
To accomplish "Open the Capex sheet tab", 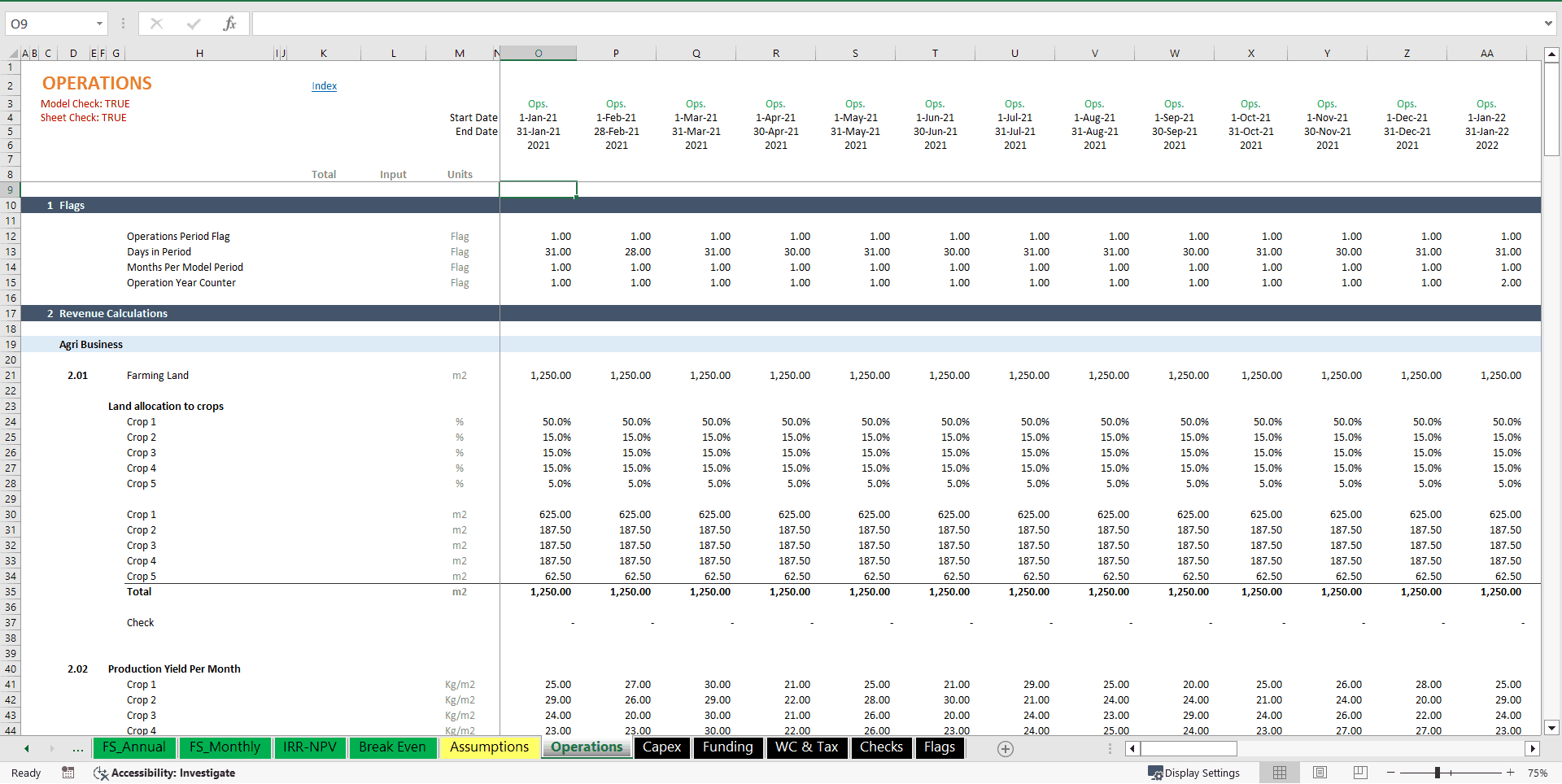I will click(661, 747).
